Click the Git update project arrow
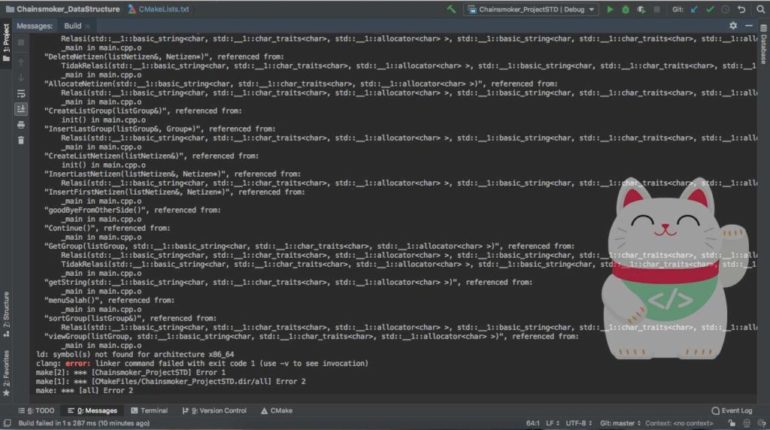Screen dimensions: 770x430 [693, 9]
